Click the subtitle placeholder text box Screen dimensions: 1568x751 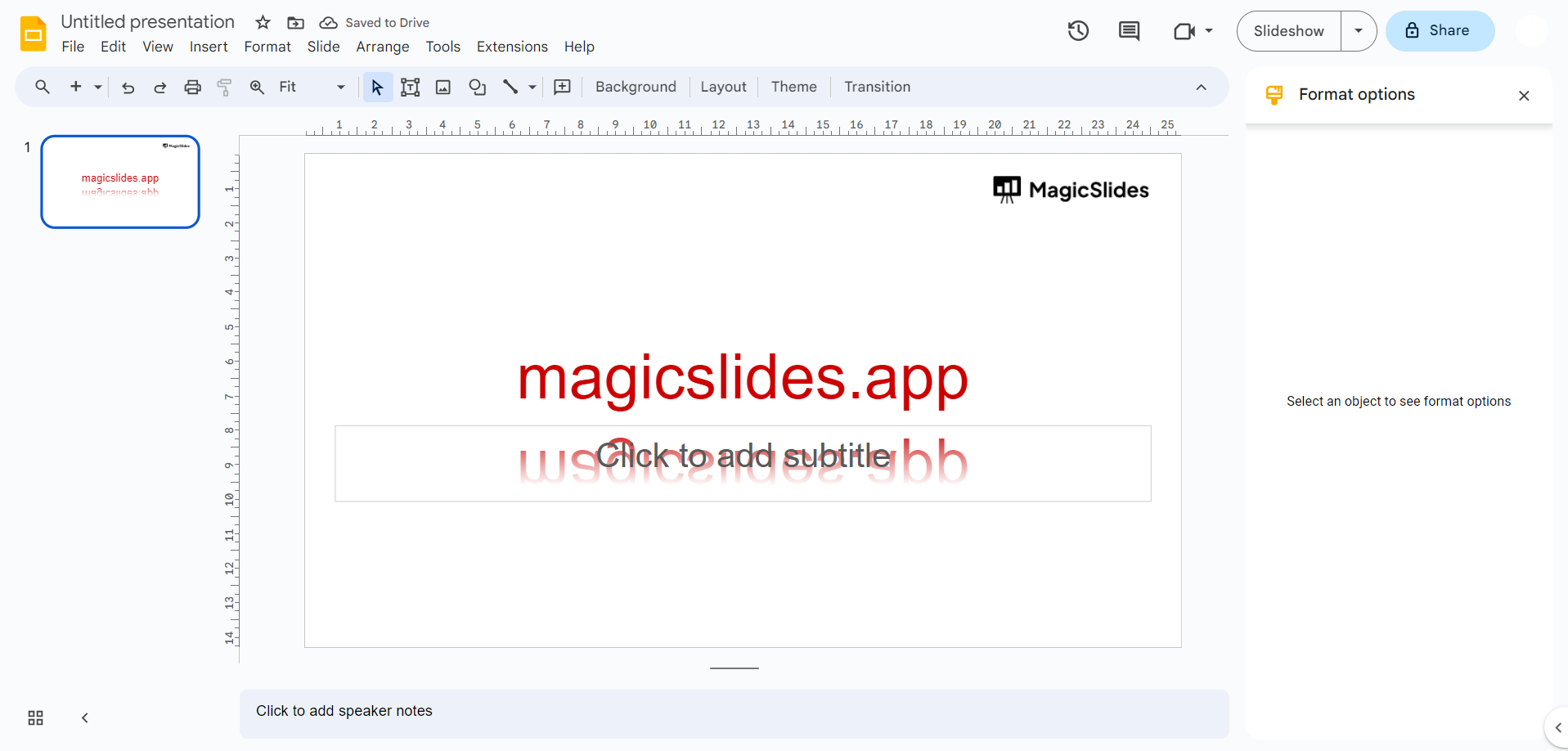point(743,463)
